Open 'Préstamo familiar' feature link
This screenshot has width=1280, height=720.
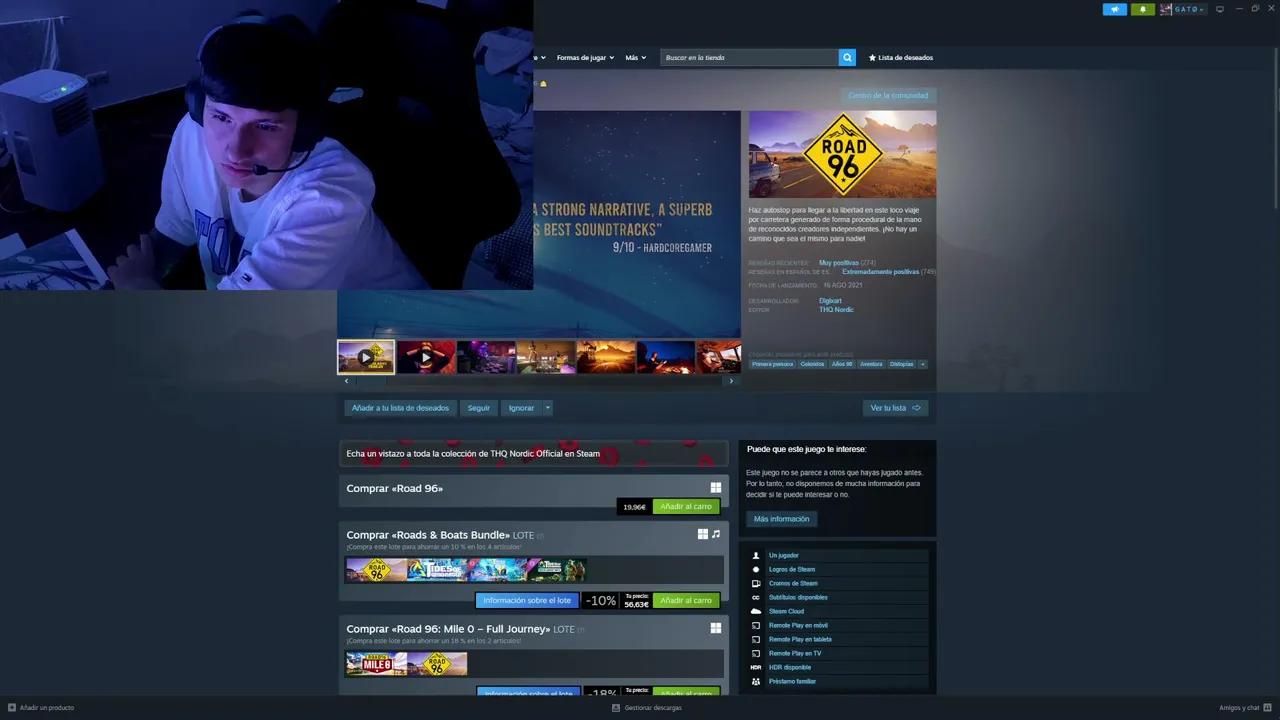(x=792, y=681)
